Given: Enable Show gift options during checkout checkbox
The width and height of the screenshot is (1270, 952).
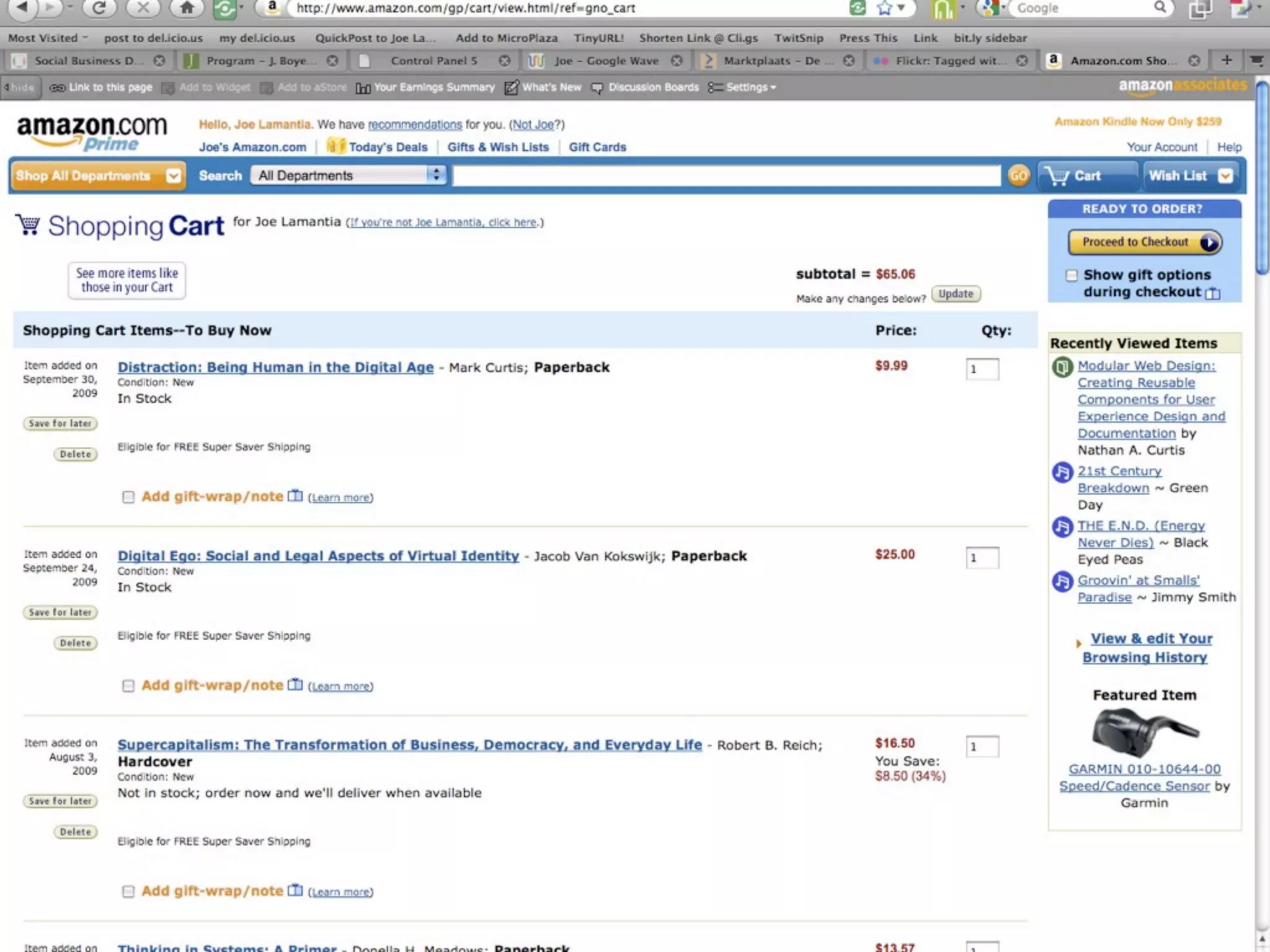Looking at the screenshot, I should coord(1072,275).
